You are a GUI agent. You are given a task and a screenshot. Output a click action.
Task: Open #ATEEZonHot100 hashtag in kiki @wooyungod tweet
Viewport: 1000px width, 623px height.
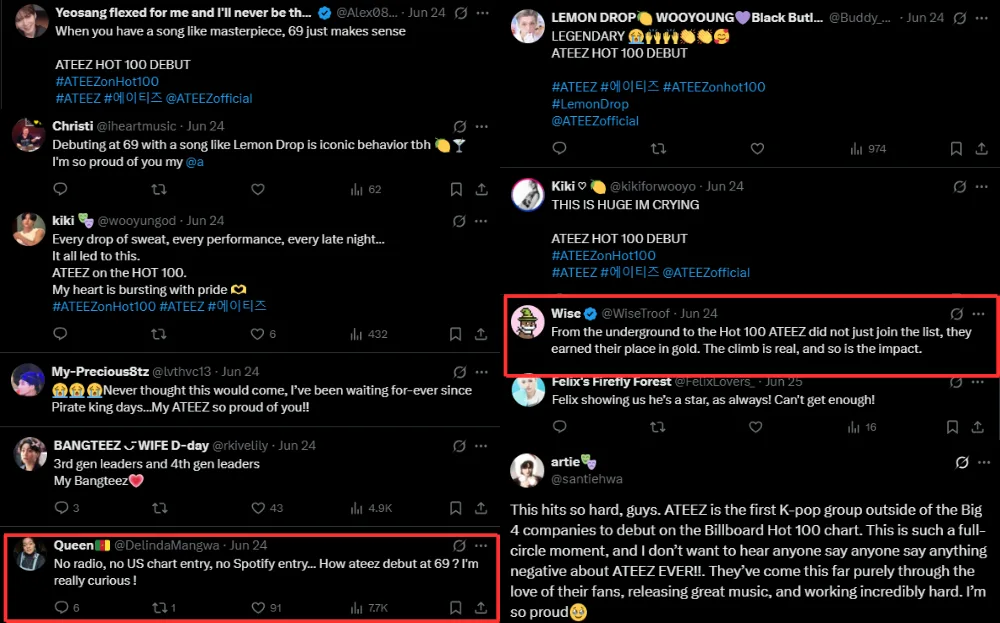pos(104,306)
